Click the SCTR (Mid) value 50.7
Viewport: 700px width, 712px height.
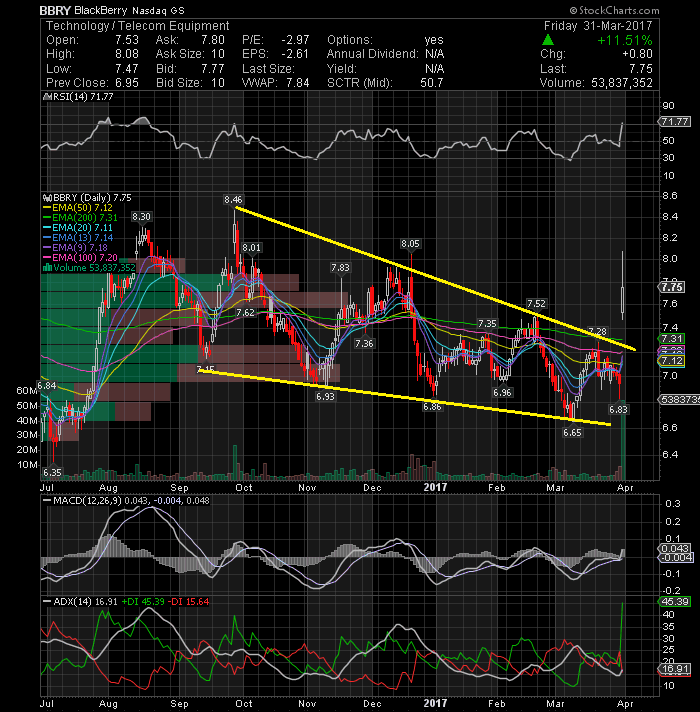(432, 83)
